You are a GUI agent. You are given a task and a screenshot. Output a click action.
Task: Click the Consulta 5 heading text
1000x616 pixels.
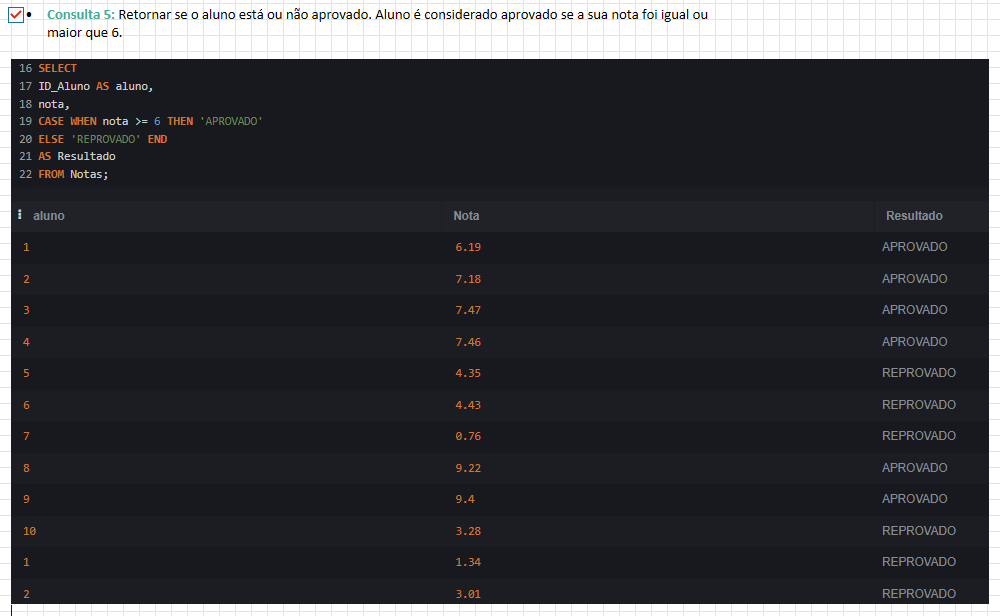pos(80,15)
